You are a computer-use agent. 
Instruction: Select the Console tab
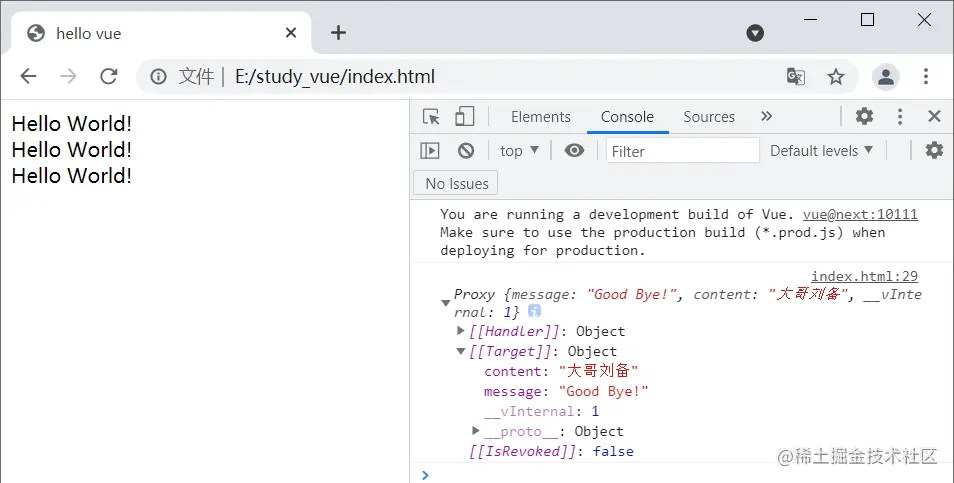coord(627,117)
